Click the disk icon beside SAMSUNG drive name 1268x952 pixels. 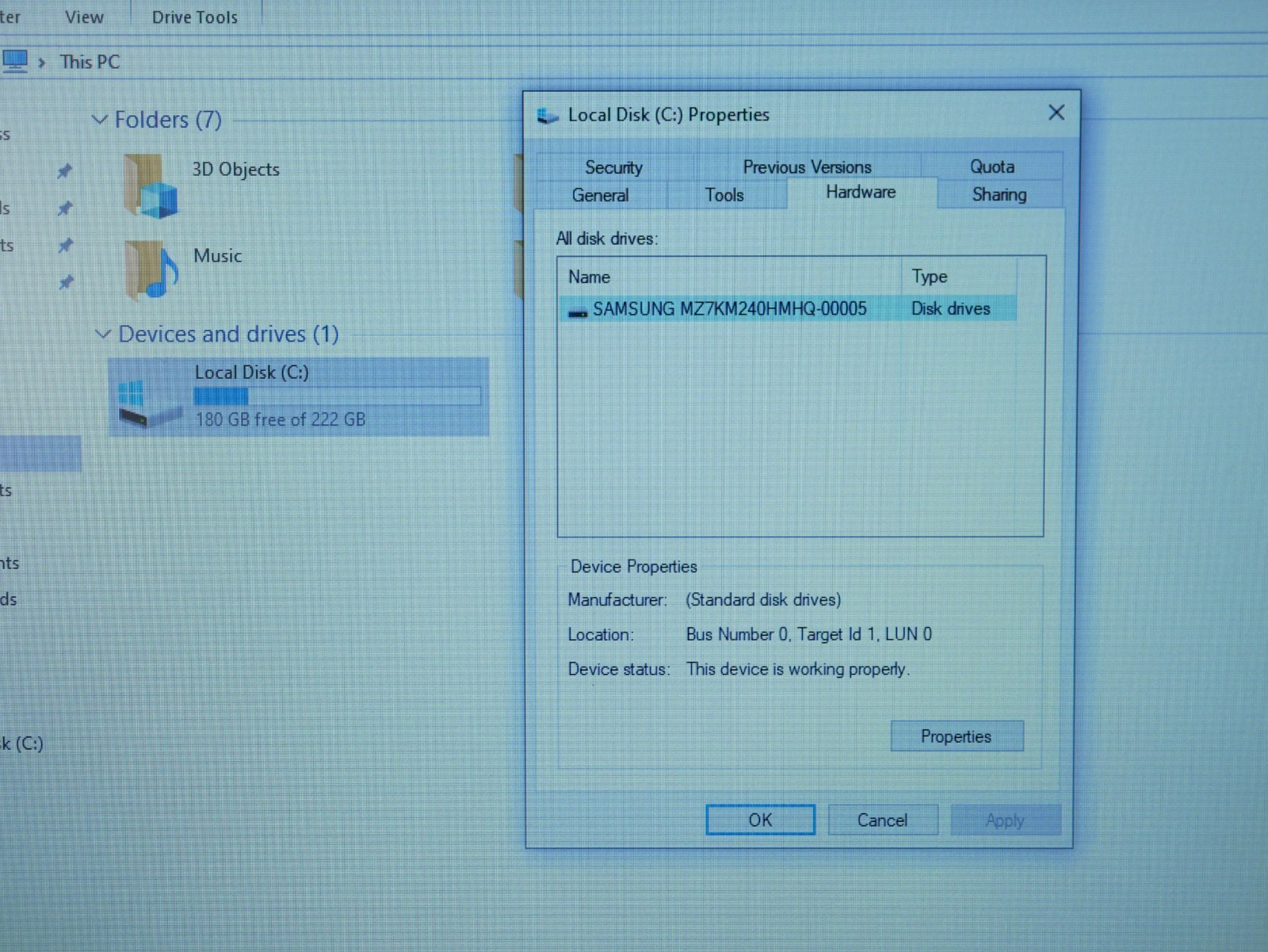click(578, 311)
